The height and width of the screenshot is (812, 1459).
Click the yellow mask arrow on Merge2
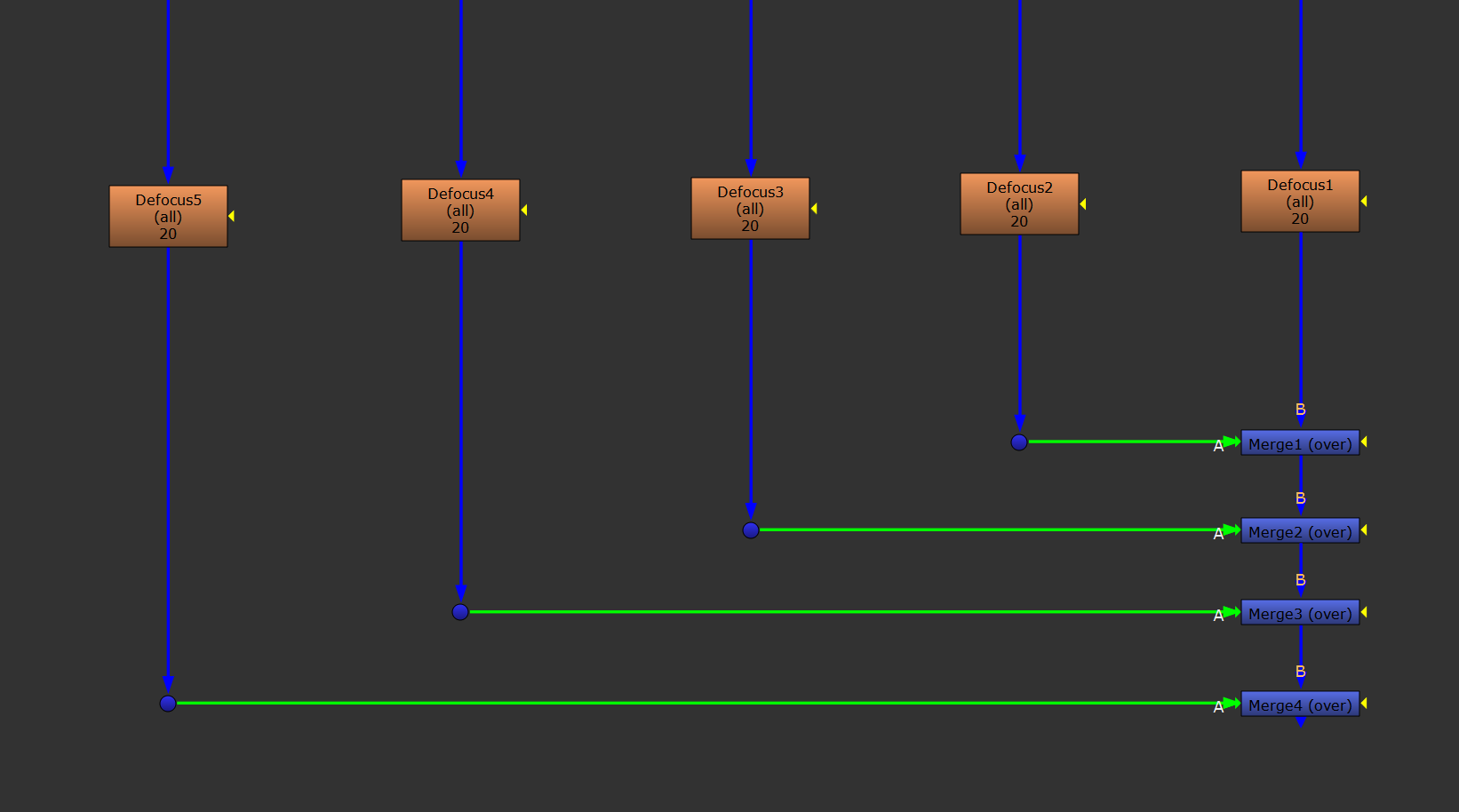click(x=1363, y=529)
